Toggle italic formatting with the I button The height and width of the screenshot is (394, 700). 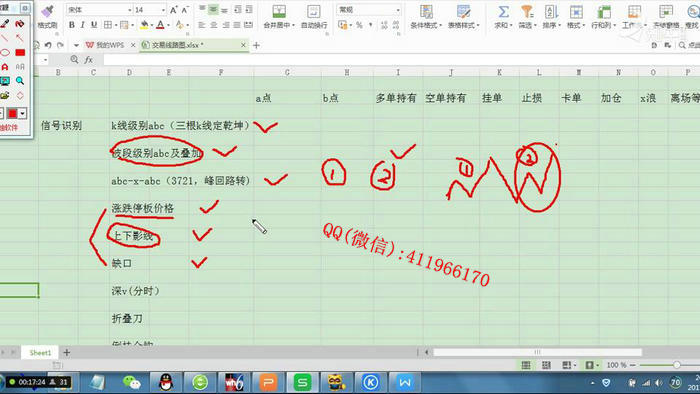coord(83,25)
